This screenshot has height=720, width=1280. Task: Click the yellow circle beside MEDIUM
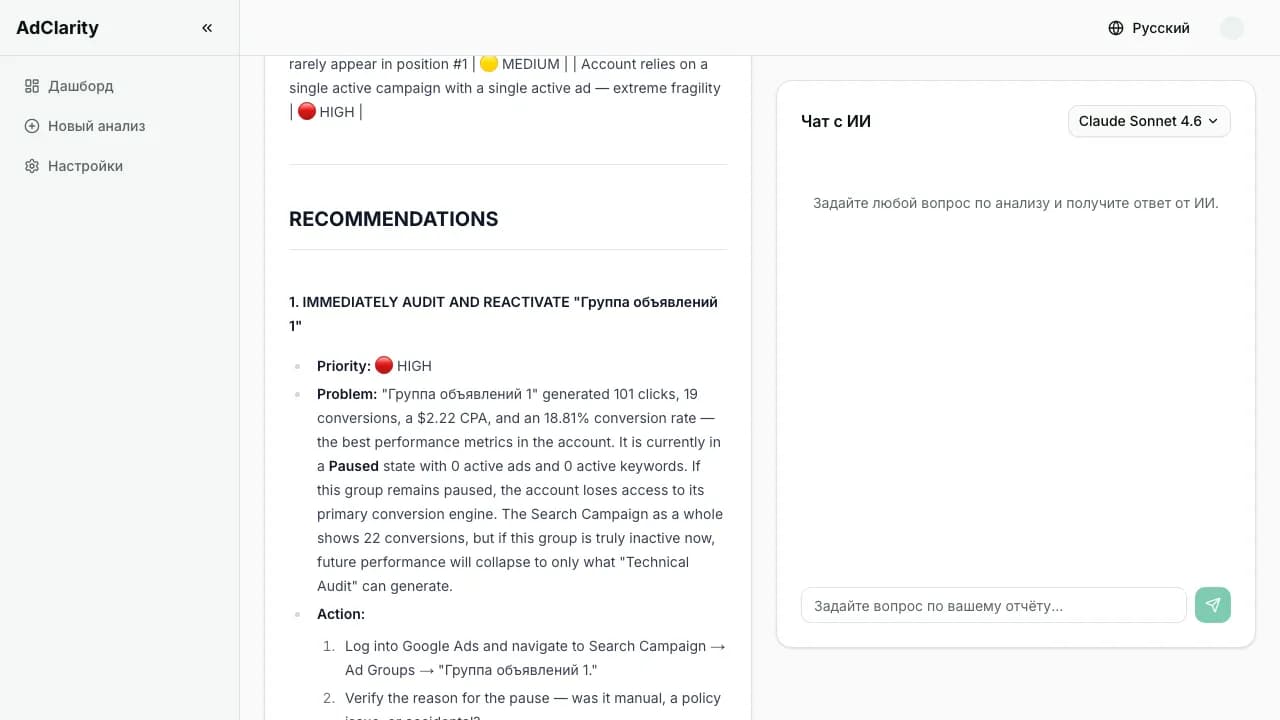click(x=489, y=64)
